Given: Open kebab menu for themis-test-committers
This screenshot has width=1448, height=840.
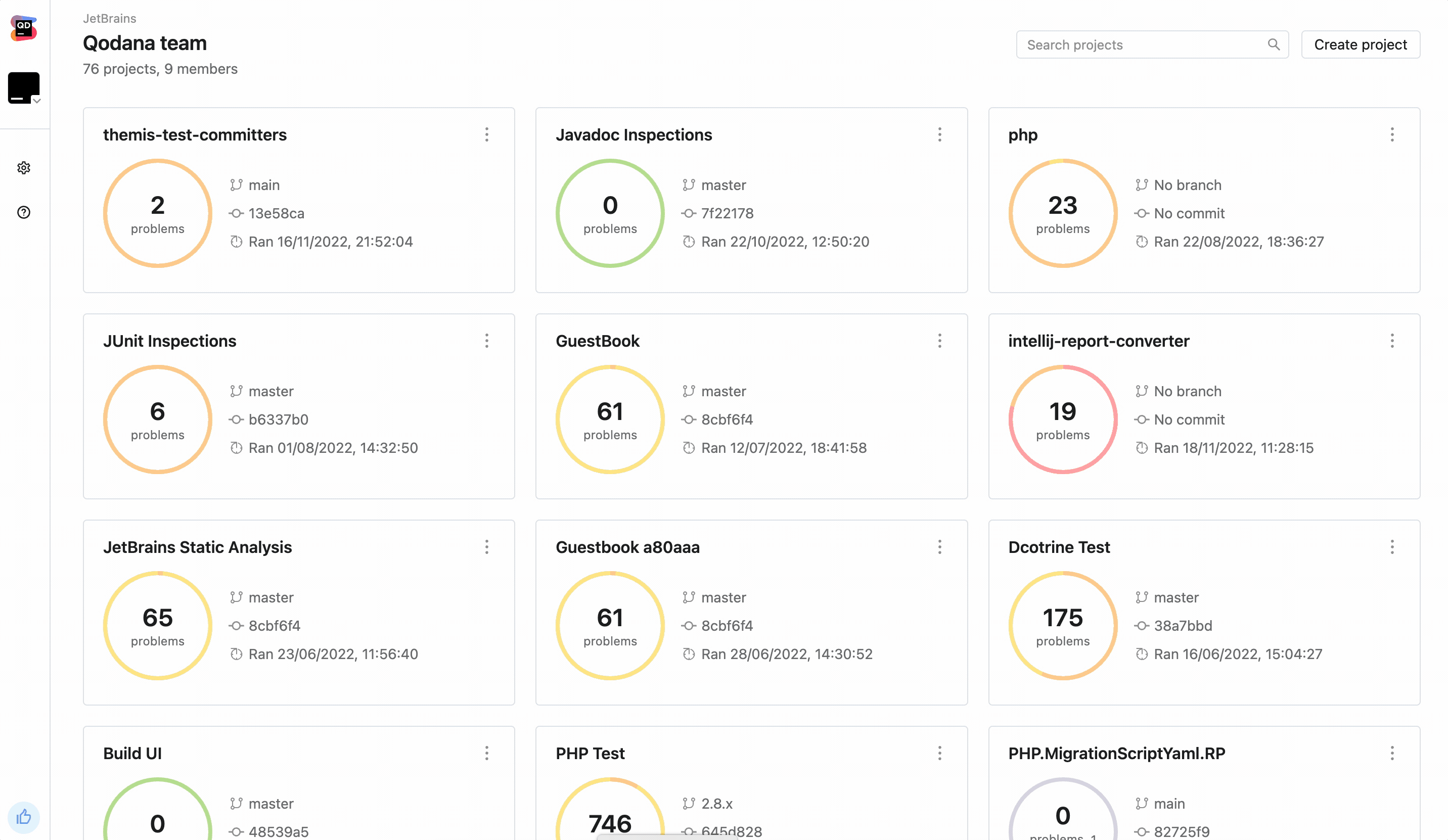Looking at the screenshot, I should click(x=487, y=134).
